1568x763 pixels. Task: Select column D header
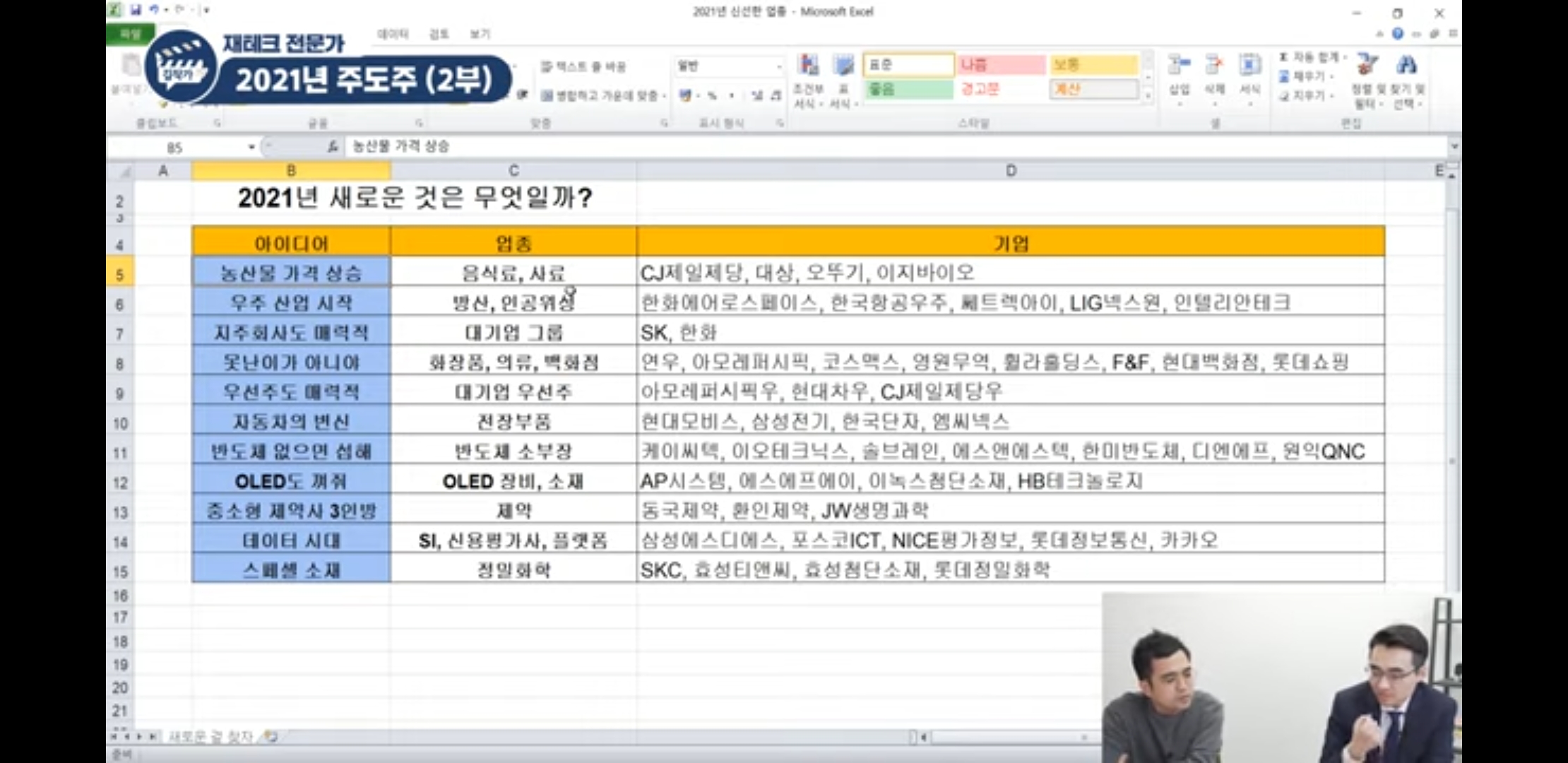(x=1010, y=170)
